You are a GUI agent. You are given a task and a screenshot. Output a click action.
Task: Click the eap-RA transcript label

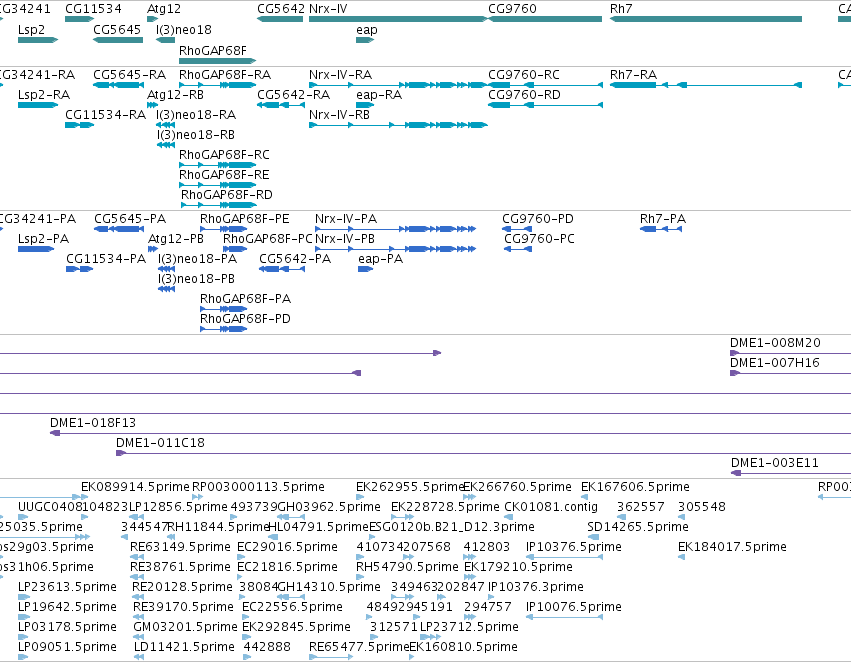(379, 94)
